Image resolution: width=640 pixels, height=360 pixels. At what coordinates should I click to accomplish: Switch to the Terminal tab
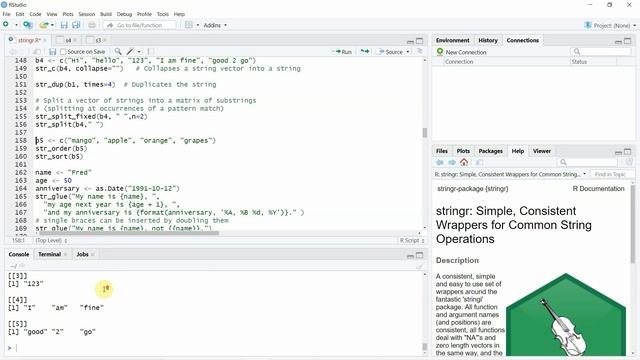pyautogui.click(x=49, y=254)
